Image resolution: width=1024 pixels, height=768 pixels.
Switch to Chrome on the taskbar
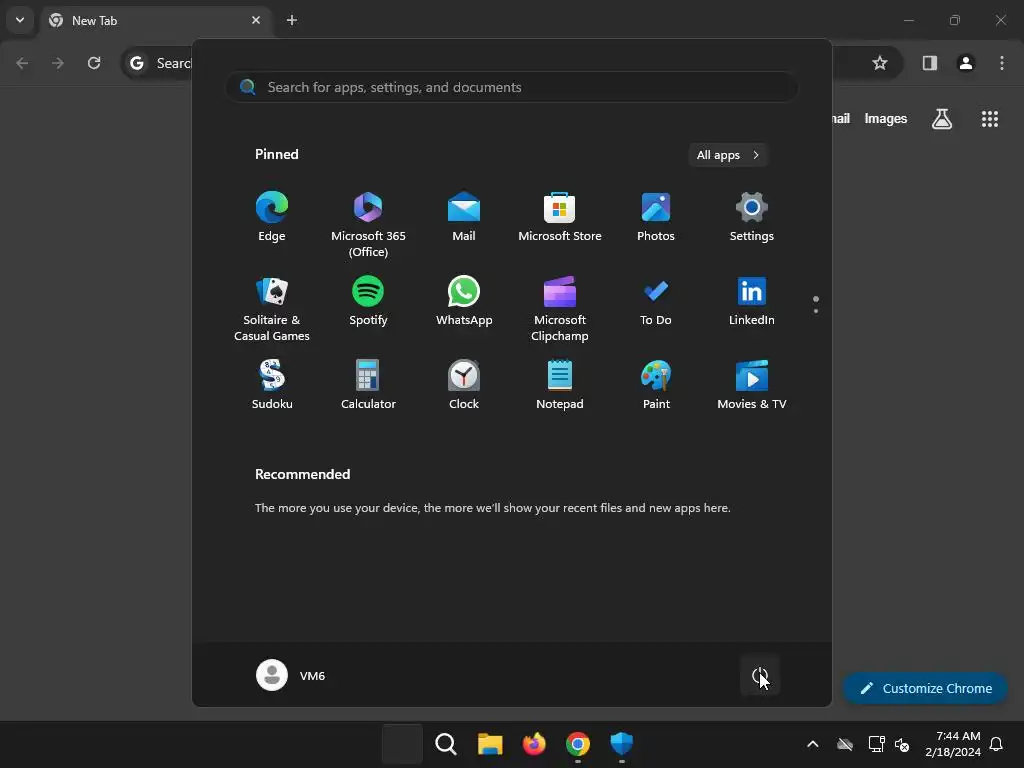[x=578, y=744]
